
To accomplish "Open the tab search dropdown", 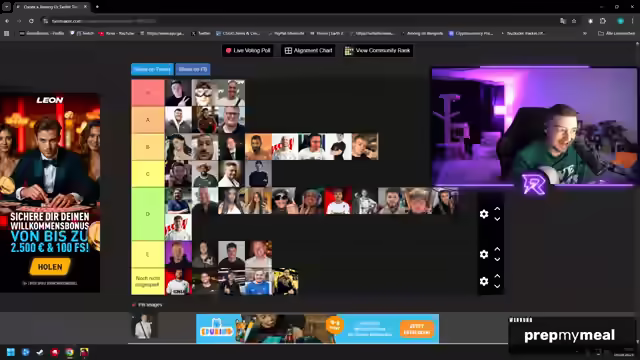I will (7, 7).
